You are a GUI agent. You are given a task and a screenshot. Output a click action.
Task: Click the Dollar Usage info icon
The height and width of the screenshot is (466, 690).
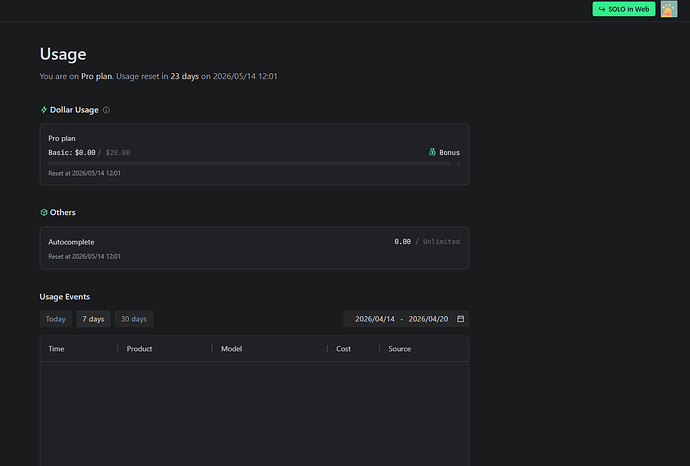[x=106, y=110]
